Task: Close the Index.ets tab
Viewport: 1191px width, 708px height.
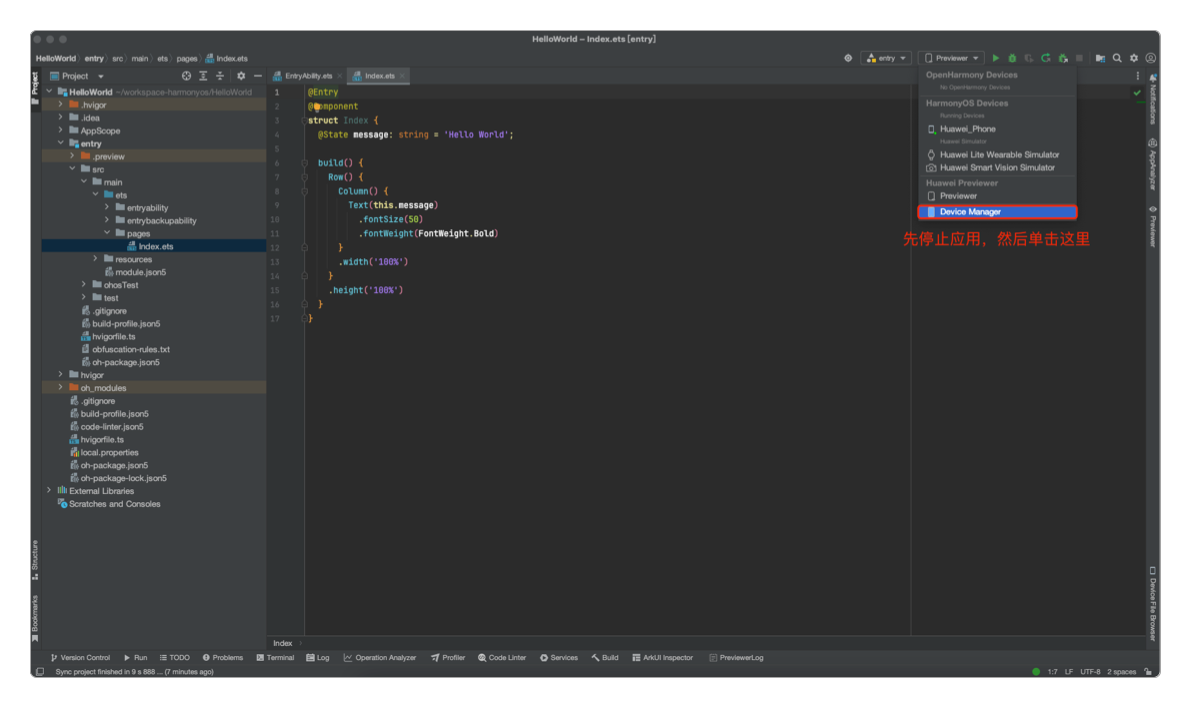Action: (x=402, y=76)
